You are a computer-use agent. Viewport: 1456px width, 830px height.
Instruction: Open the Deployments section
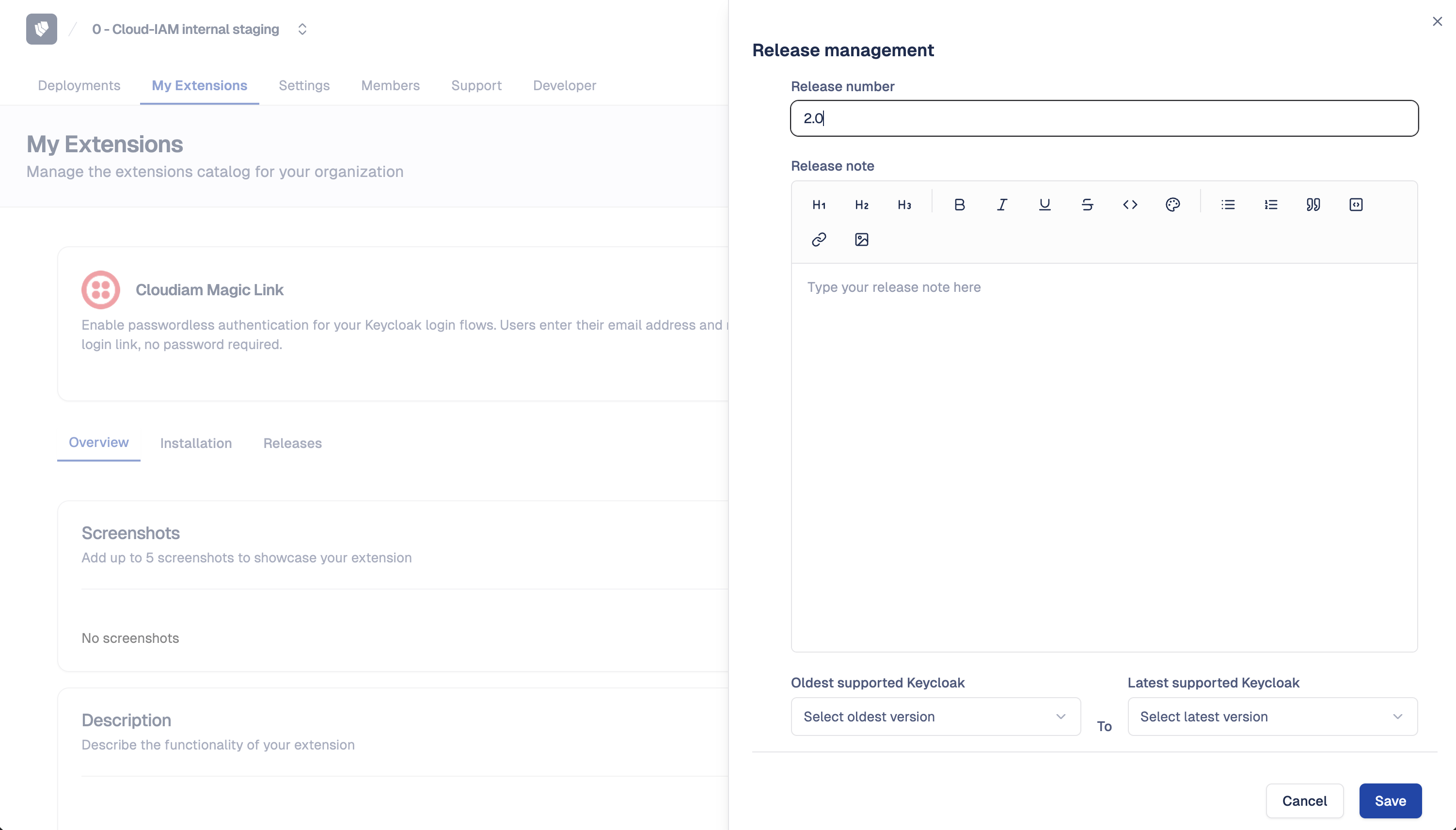tap(79, 85)
